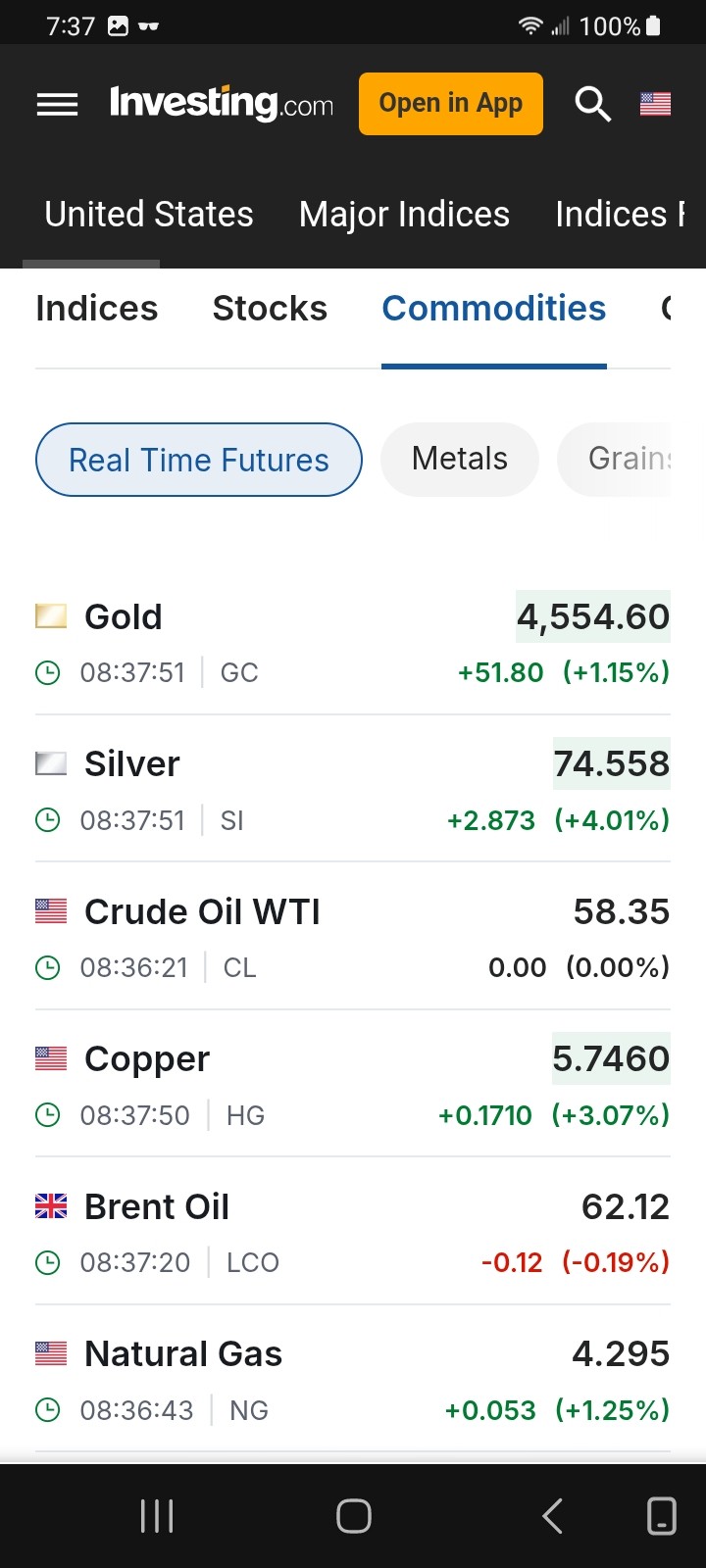This screenshot has height=1568, width=706.
Task: Open the Crude Oil WTI quote
Action: (202, 912)
